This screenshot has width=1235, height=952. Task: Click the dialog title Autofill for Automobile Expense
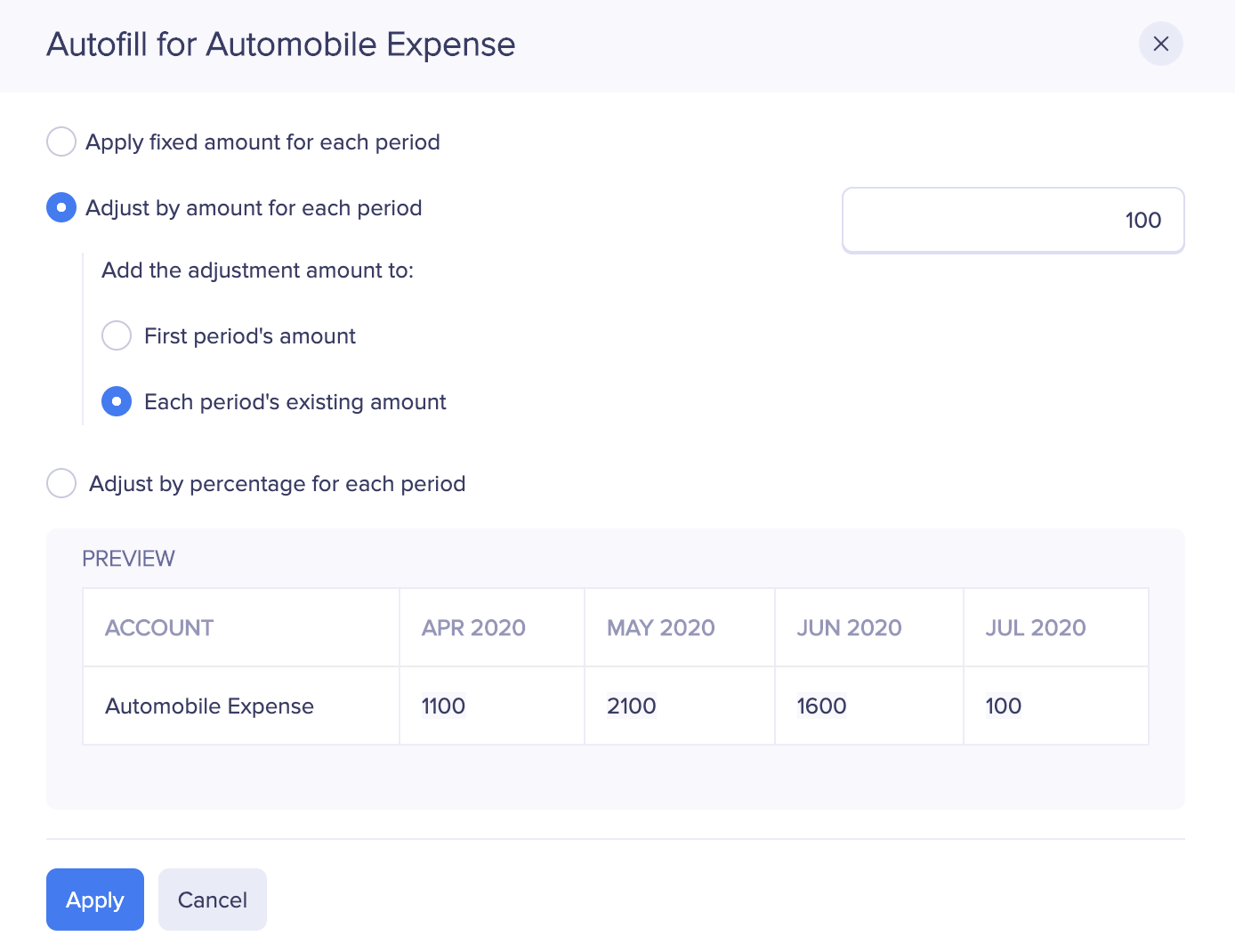(280, 44)
